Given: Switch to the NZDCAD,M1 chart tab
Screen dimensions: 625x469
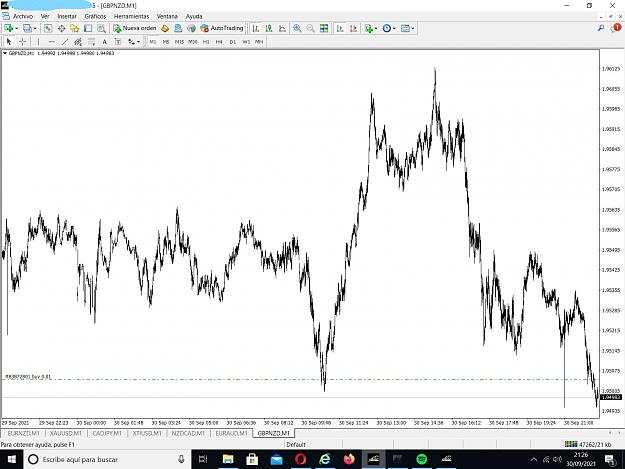Looking at the screenshot, I should click(x=188, y=433).
